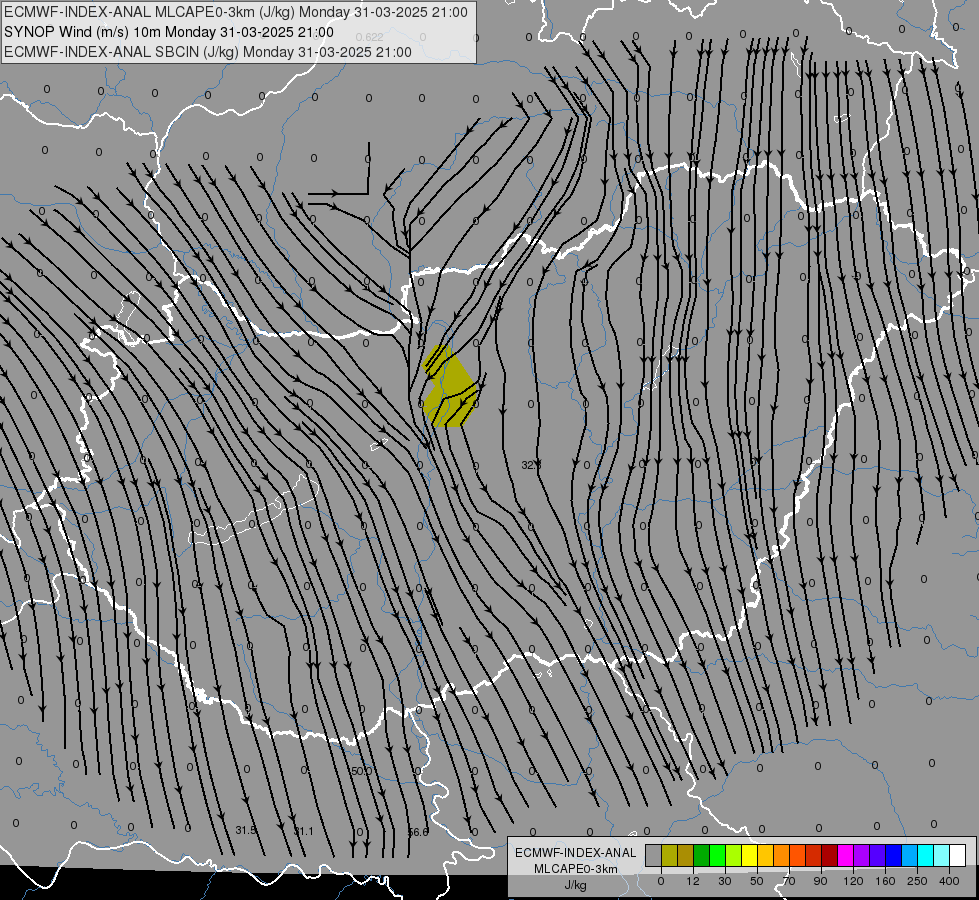Image resolution: width=979 pixels, height=900 pixels.
Task: Click the '30' tick label on the legend
Action: (725, 881)
